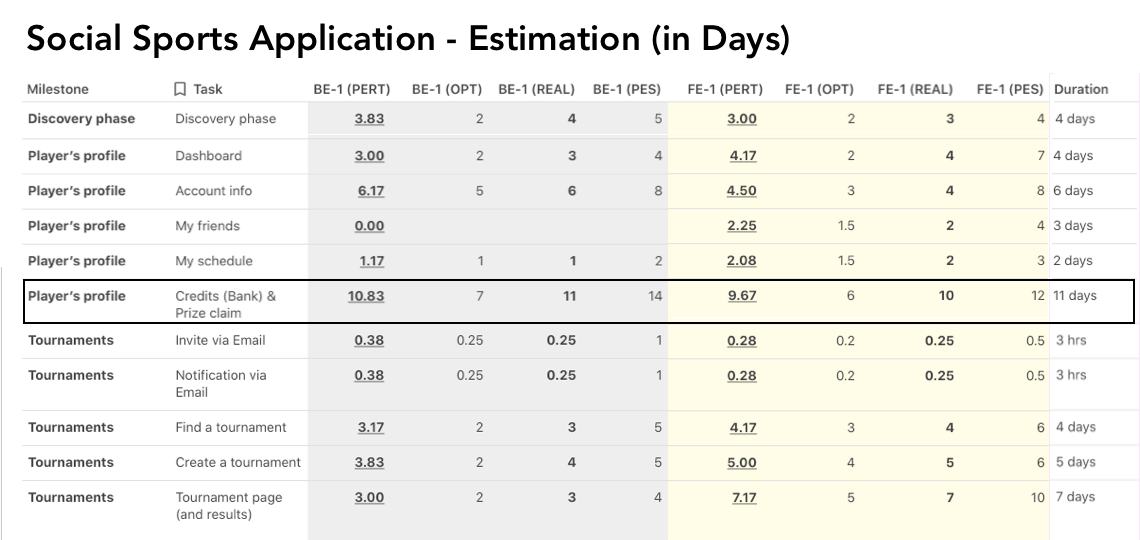Click the Find a tournament task cell

click(x=231, y=427)
